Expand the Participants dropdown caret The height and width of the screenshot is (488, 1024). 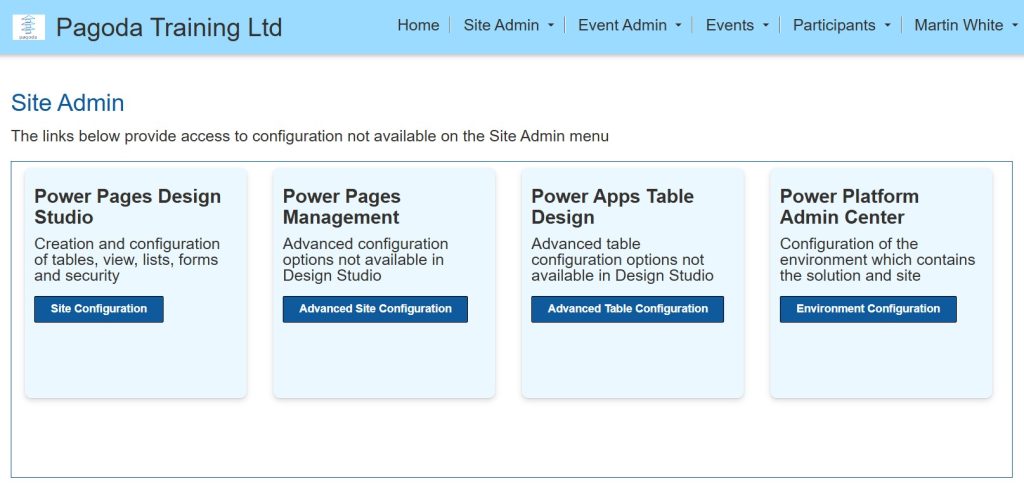tap(887, 25)
